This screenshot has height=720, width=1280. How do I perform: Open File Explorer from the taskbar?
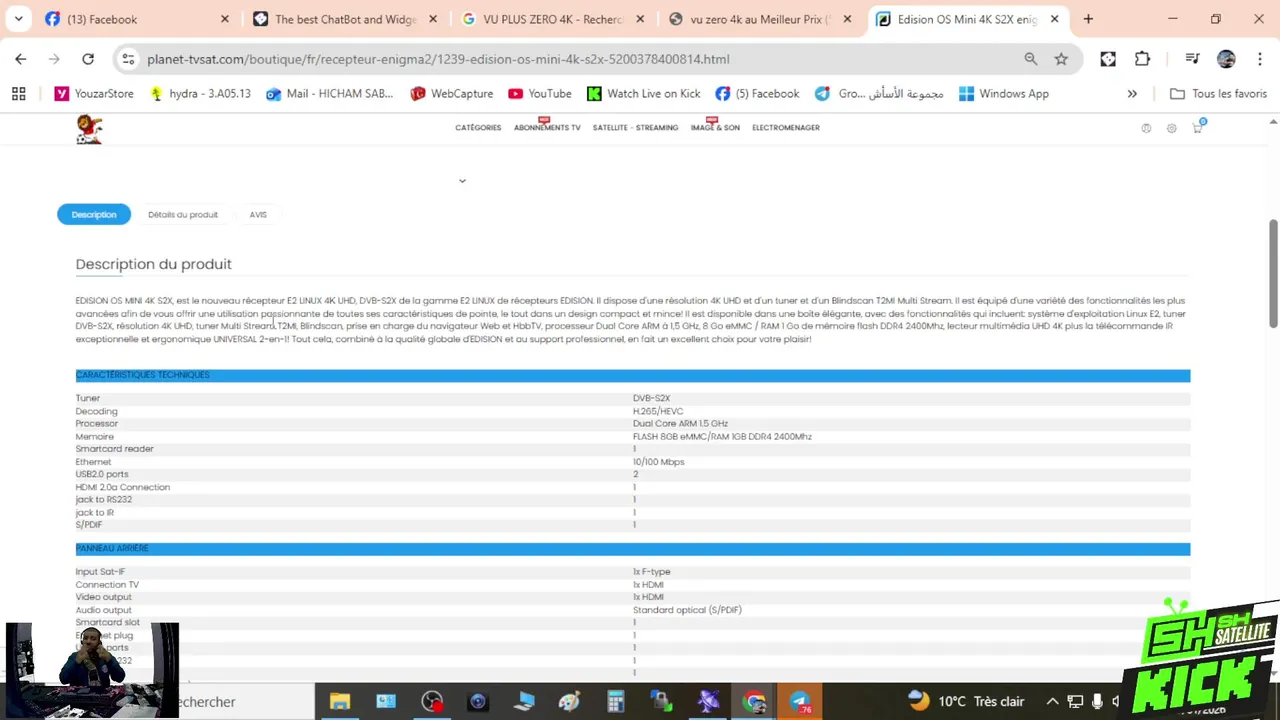point(339,702)
